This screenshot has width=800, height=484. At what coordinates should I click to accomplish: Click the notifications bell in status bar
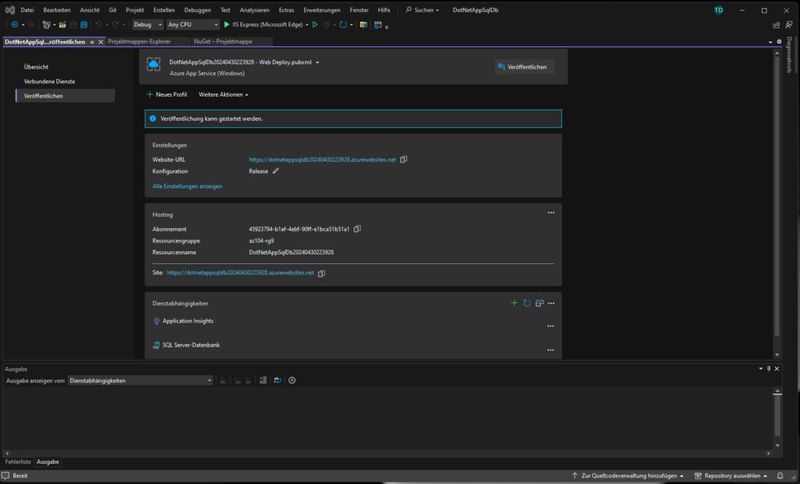tap(780, 476)
